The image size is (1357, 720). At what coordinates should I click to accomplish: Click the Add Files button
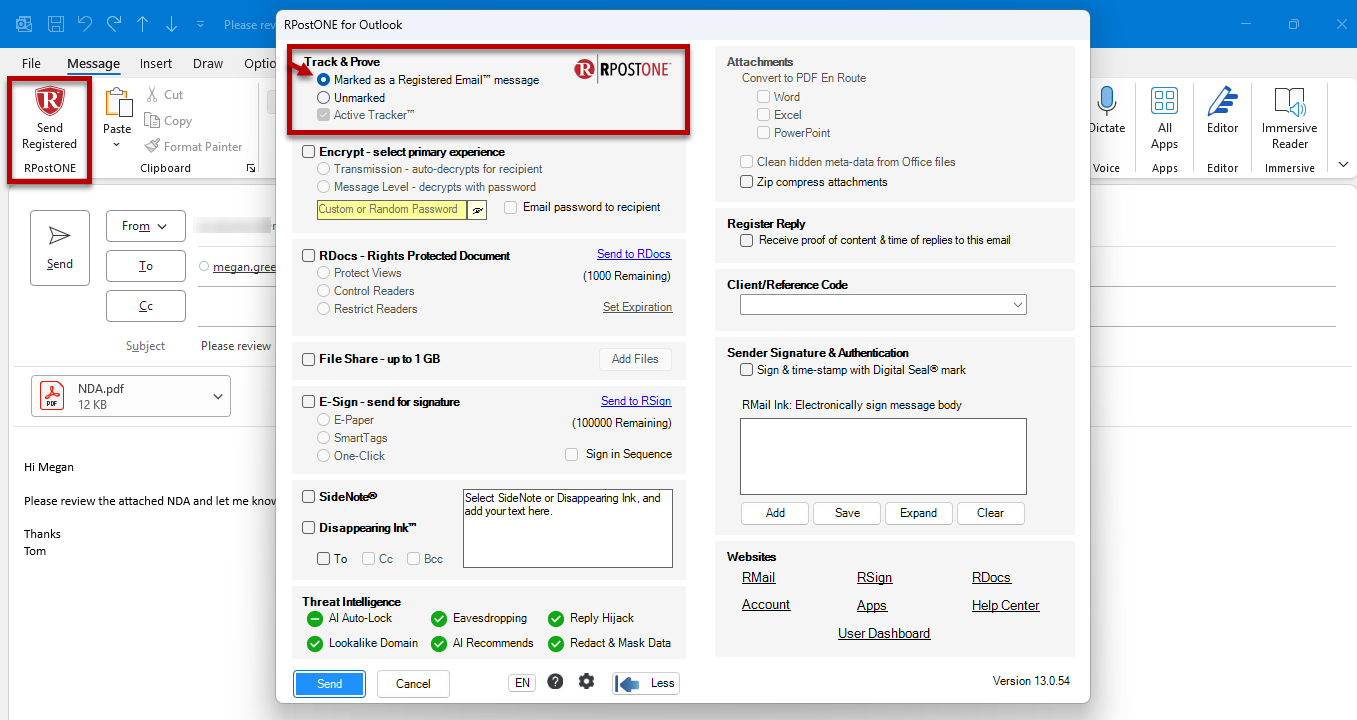coord(635,359)
